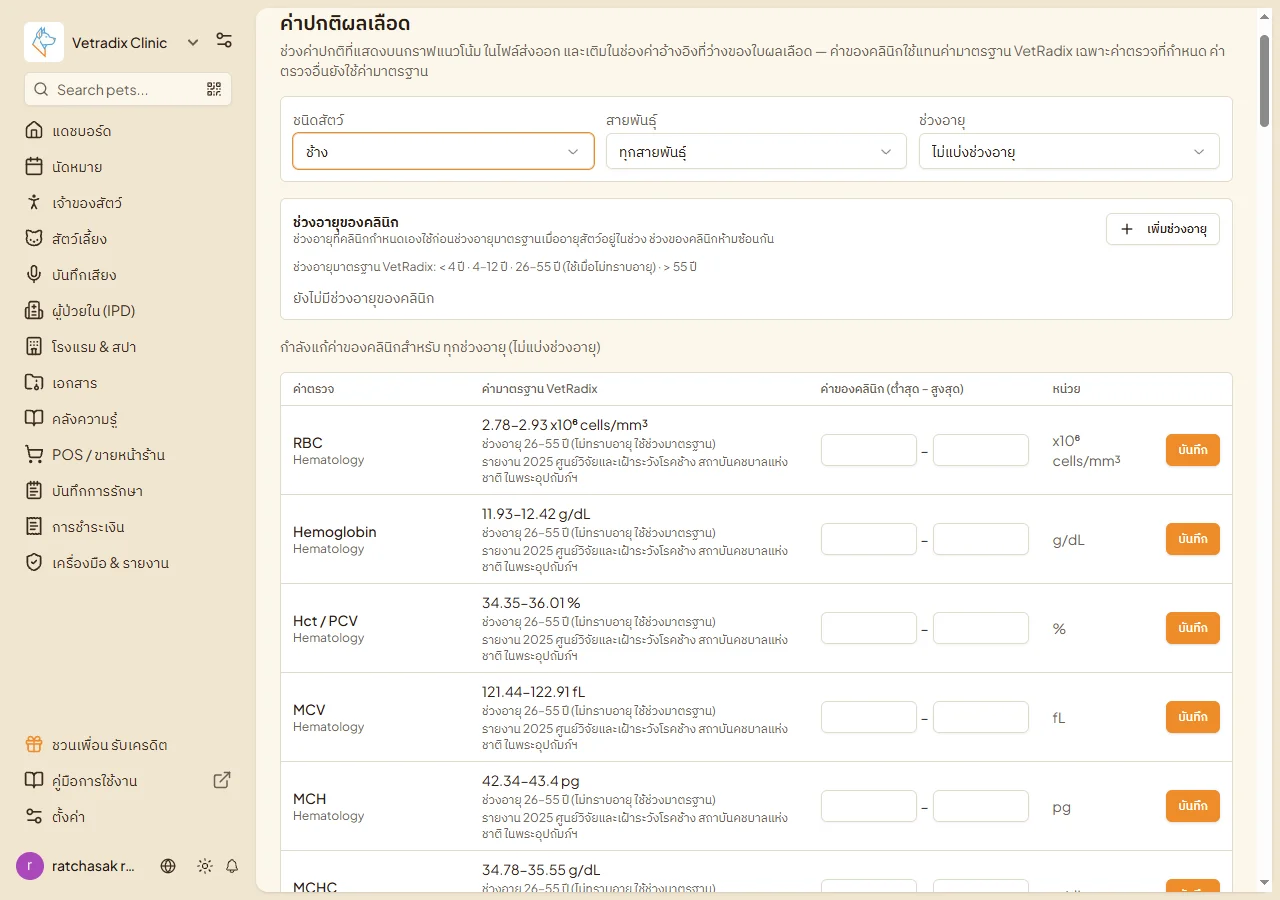The height and width of the screenshot is (900, 1280).
Task: Click the เพิ่มช่วงอายุ button
Action: [1163, 229]
